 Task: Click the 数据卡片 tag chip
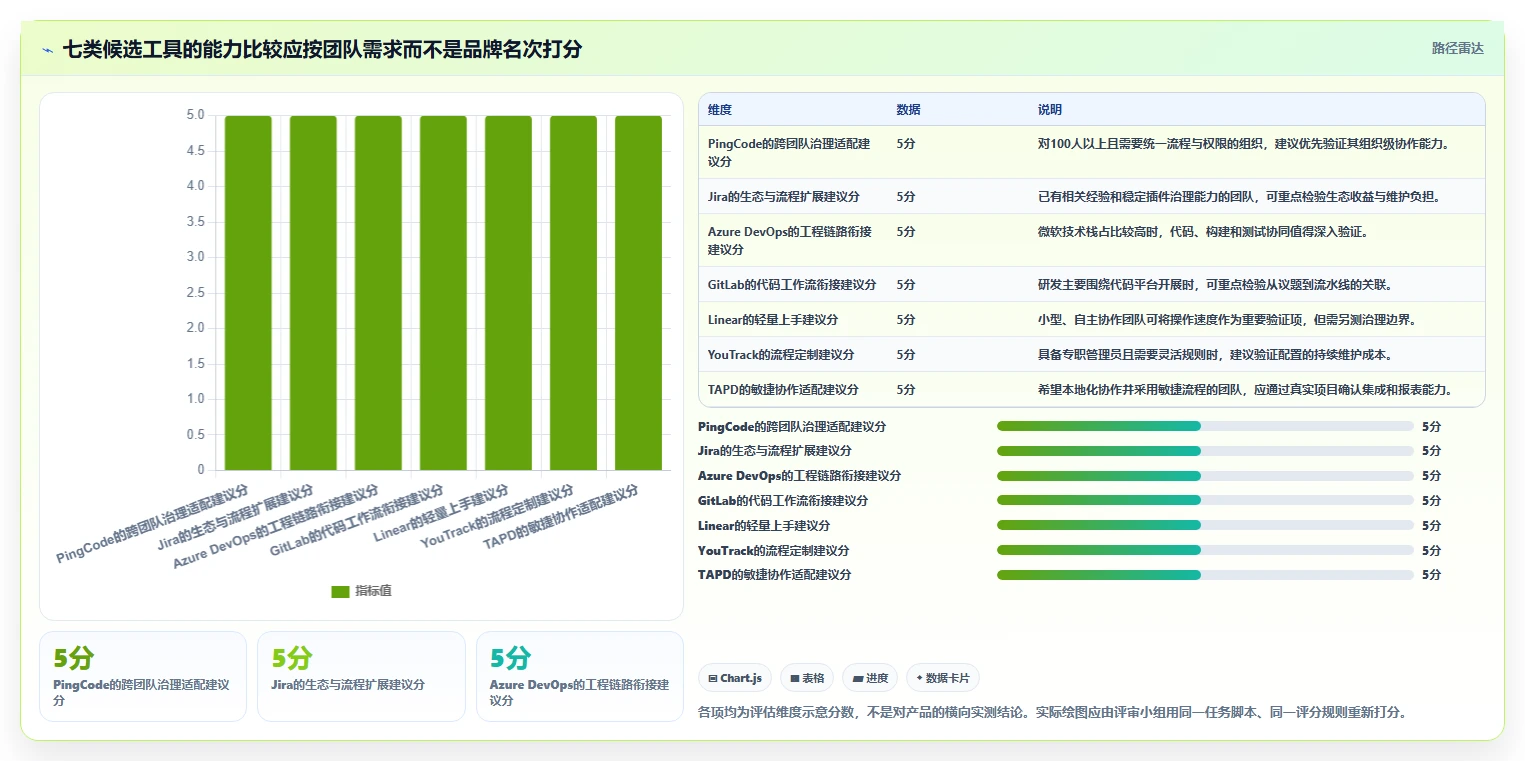point(943,678)
